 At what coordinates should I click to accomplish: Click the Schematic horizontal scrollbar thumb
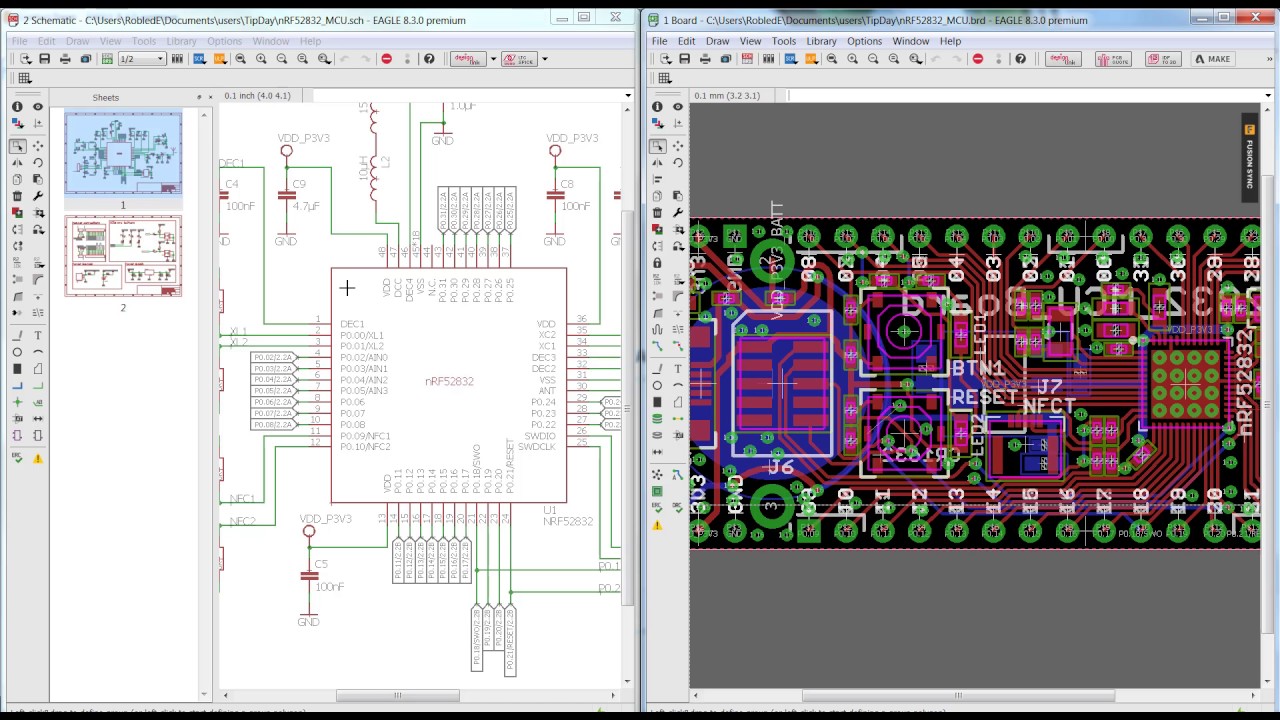(x=398, y=695)
